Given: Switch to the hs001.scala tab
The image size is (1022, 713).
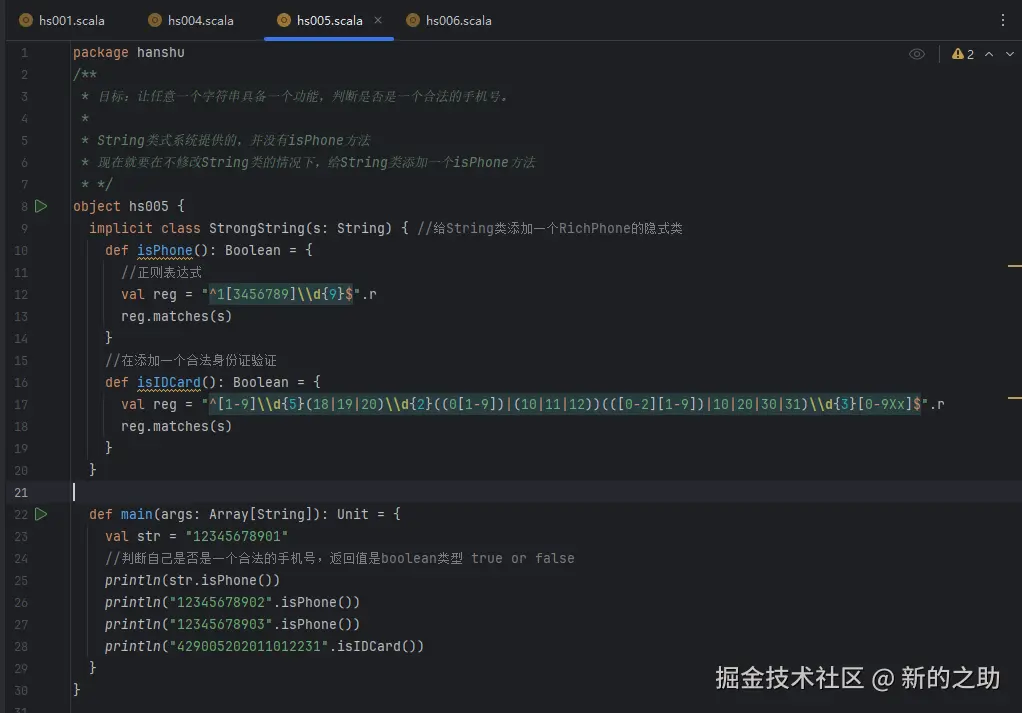Looking at the screenshot, I should coord(70,19).
